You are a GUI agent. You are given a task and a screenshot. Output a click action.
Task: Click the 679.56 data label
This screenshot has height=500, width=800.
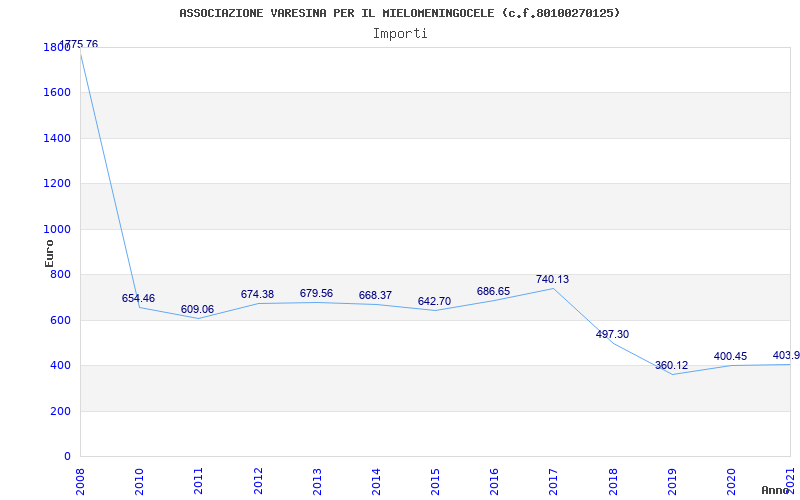tap(316, 293)
